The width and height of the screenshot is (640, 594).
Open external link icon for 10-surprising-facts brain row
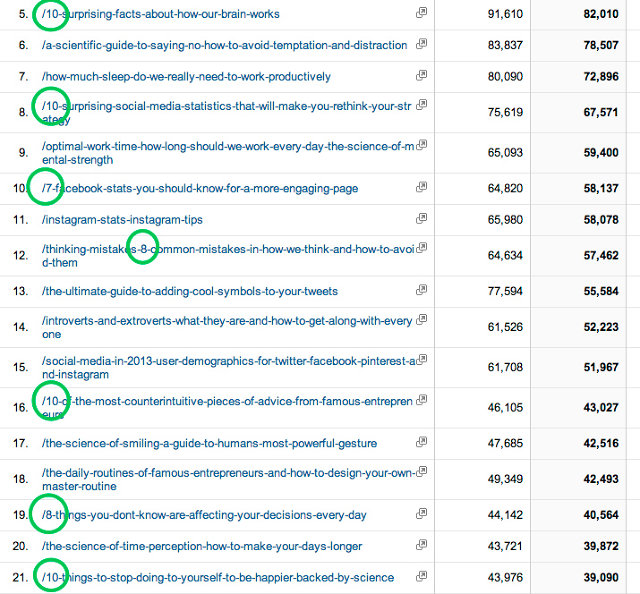coord(422,13)
